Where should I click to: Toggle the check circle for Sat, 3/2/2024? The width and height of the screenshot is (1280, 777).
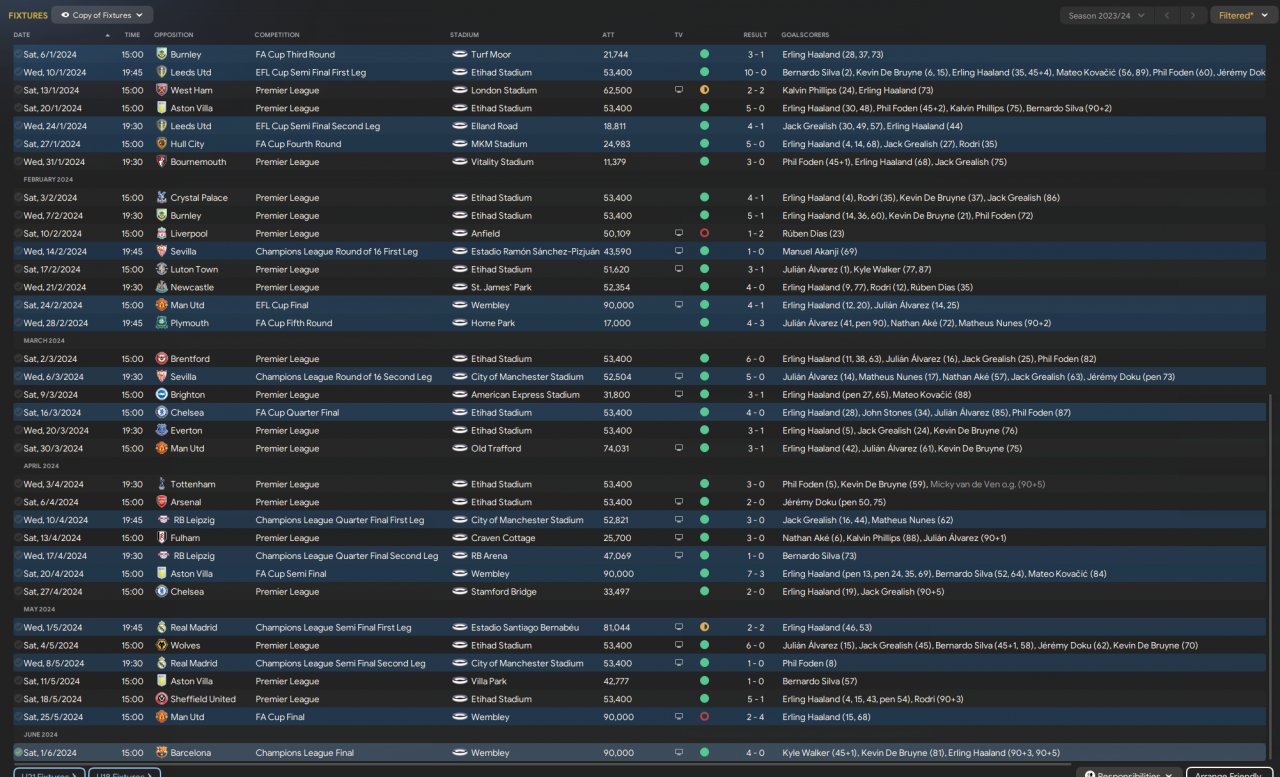click(18, 198)
